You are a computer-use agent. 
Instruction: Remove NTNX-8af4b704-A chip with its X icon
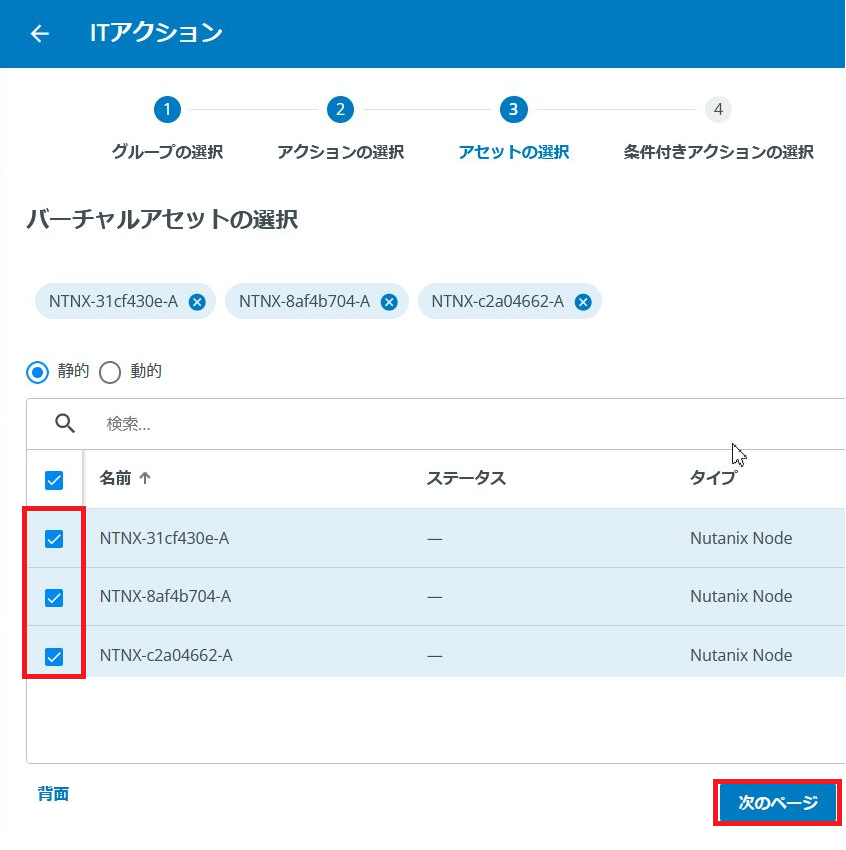coord(389,302)
